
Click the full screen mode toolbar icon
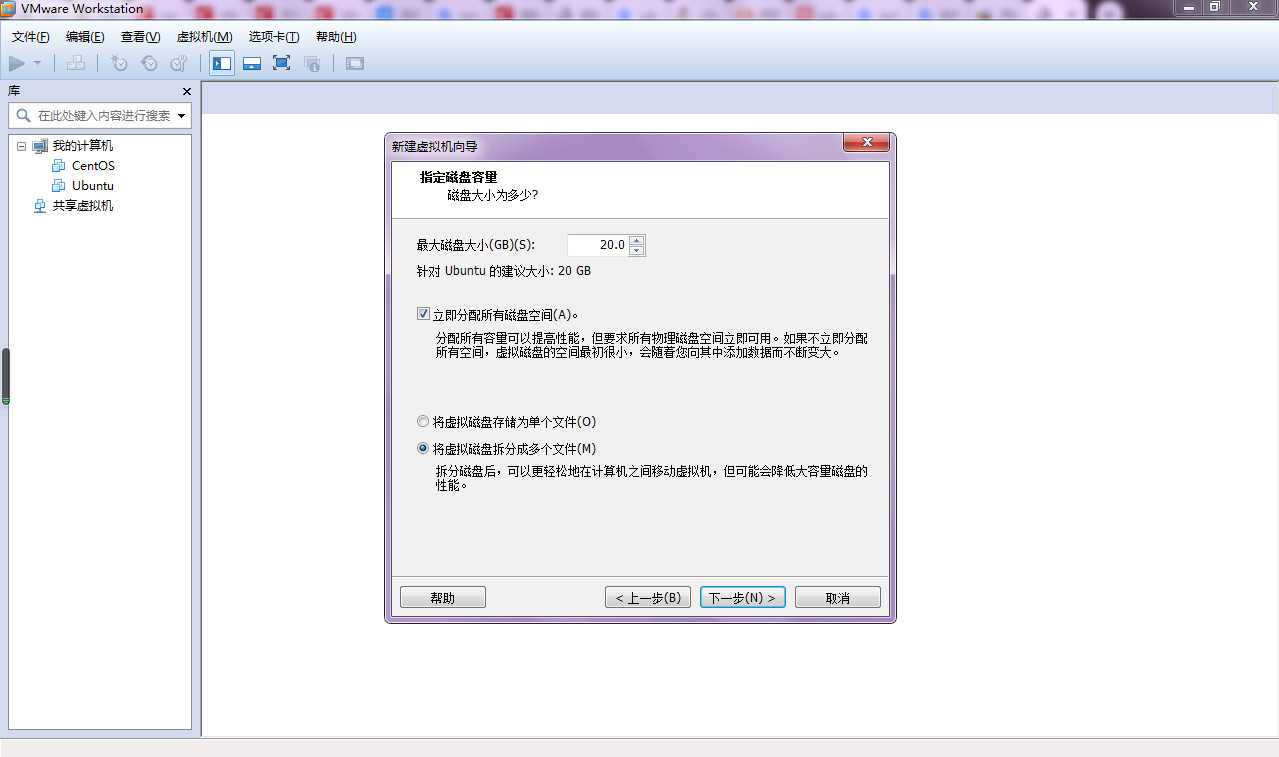[282, 63]
